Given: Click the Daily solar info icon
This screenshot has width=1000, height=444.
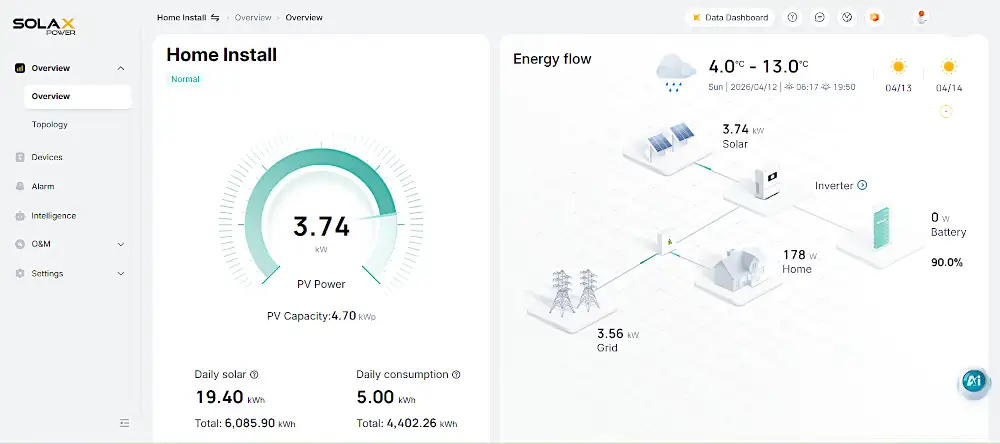Looking at the screenshot, I should [254, 375].
